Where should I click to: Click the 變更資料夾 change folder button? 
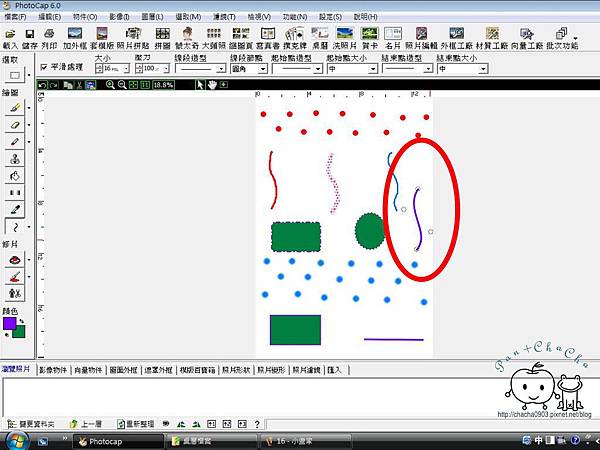(31, 424)
